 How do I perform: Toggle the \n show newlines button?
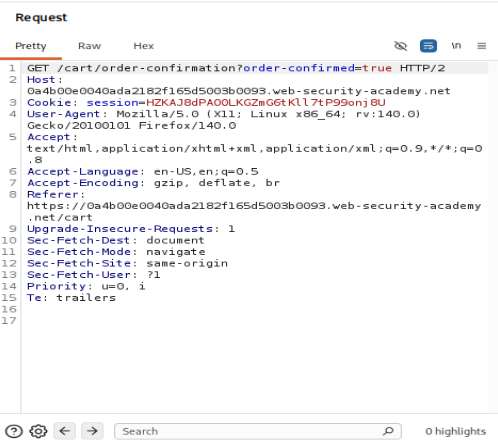(x=456, y=45)
